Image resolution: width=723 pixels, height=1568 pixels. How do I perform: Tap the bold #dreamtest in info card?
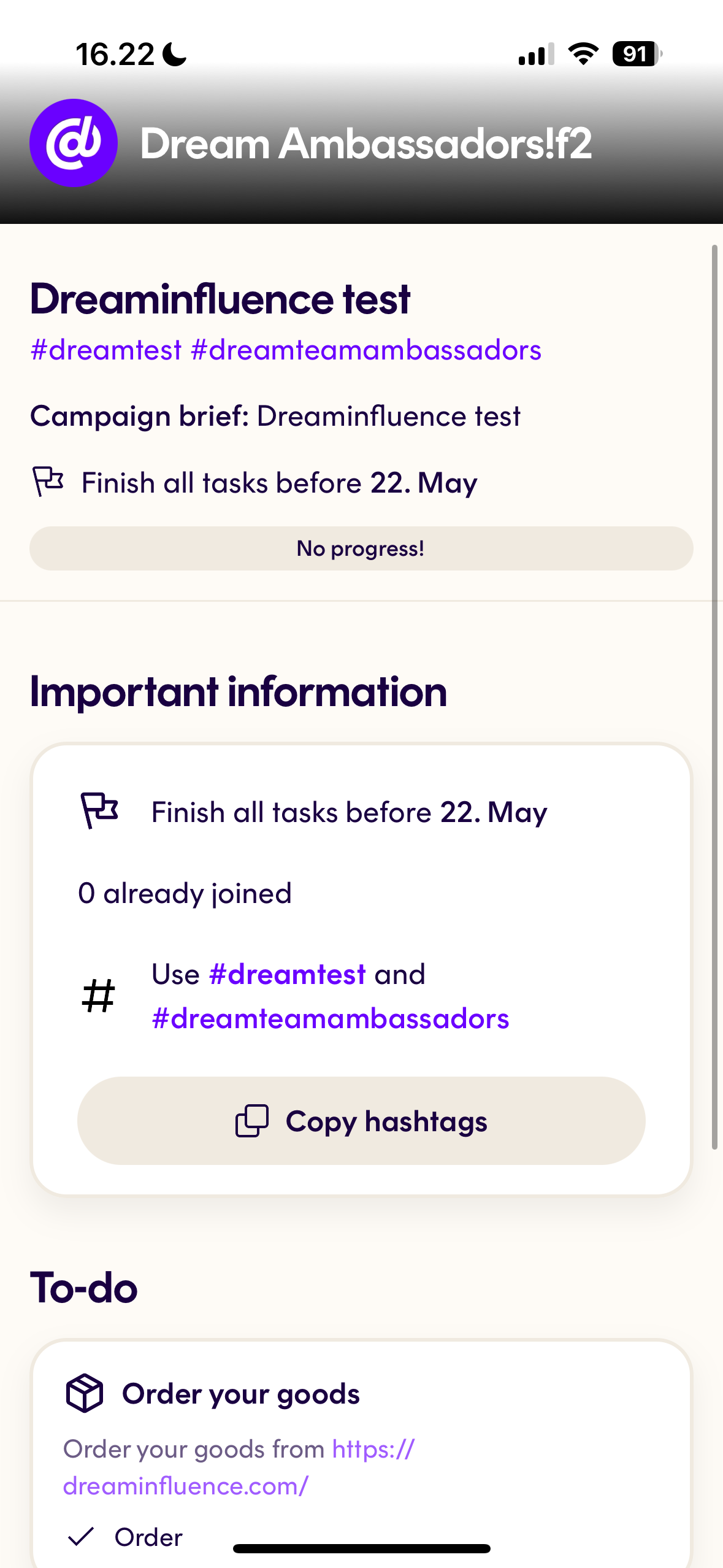pyautogui.click(x=288, y=974)
